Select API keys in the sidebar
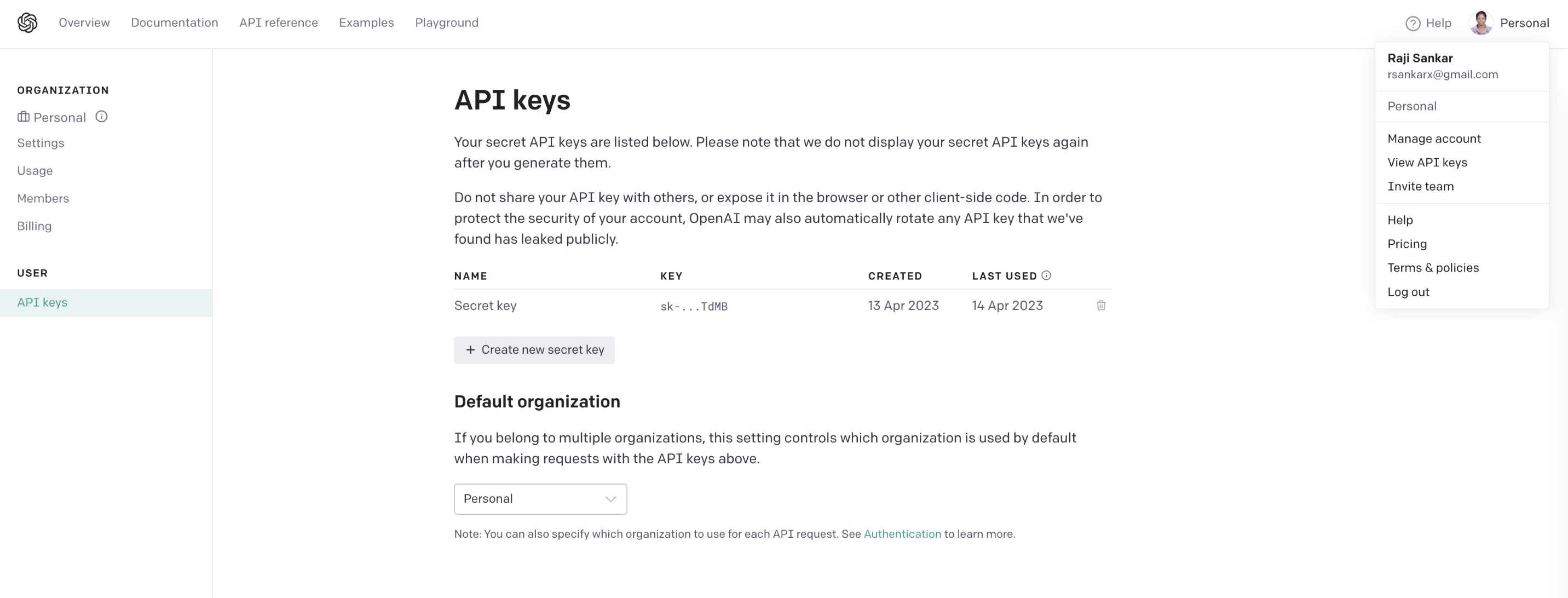 click(43, 302)
